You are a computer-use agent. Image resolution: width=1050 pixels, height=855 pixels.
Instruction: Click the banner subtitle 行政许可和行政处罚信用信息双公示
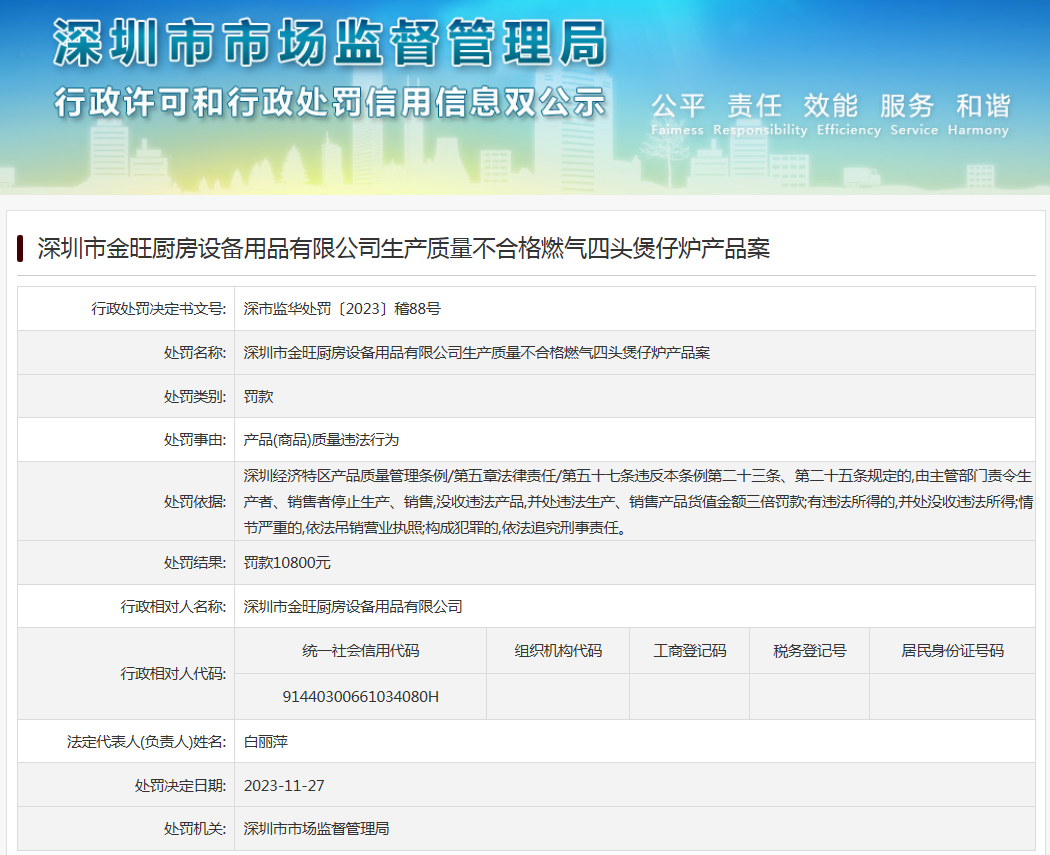[x=329, y=102]
